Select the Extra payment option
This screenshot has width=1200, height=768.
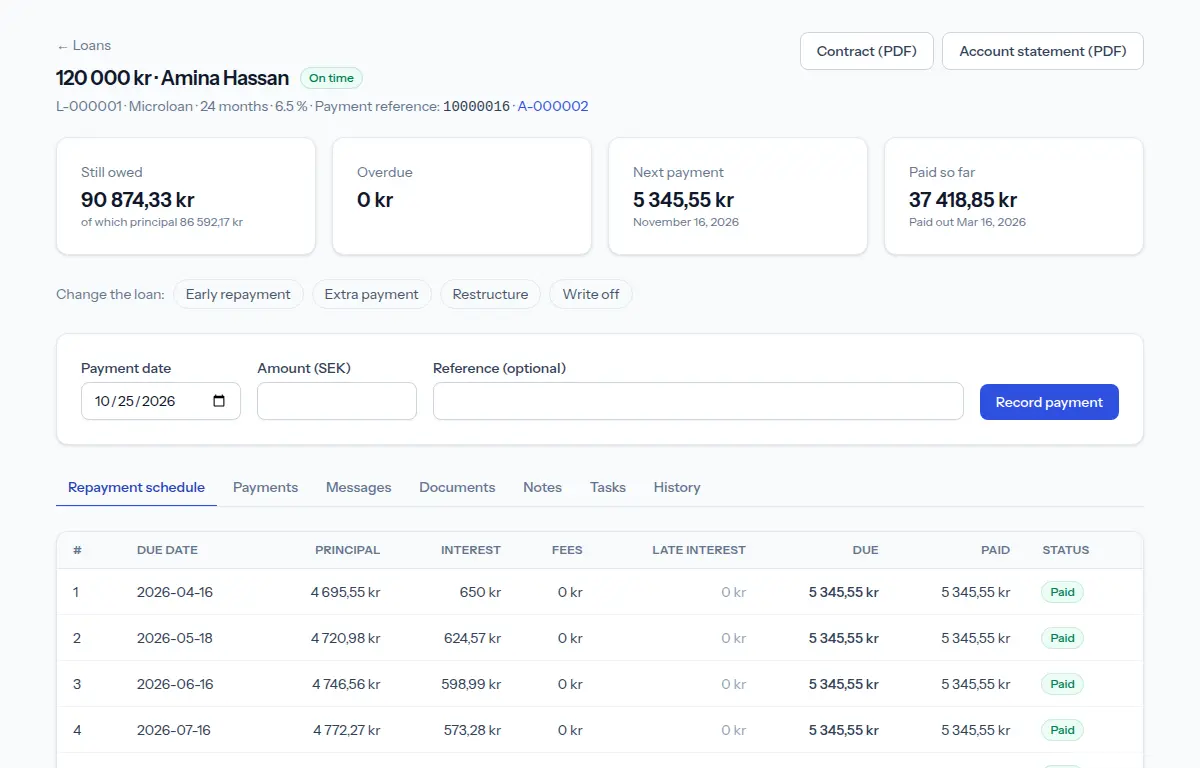click(372, 294)
